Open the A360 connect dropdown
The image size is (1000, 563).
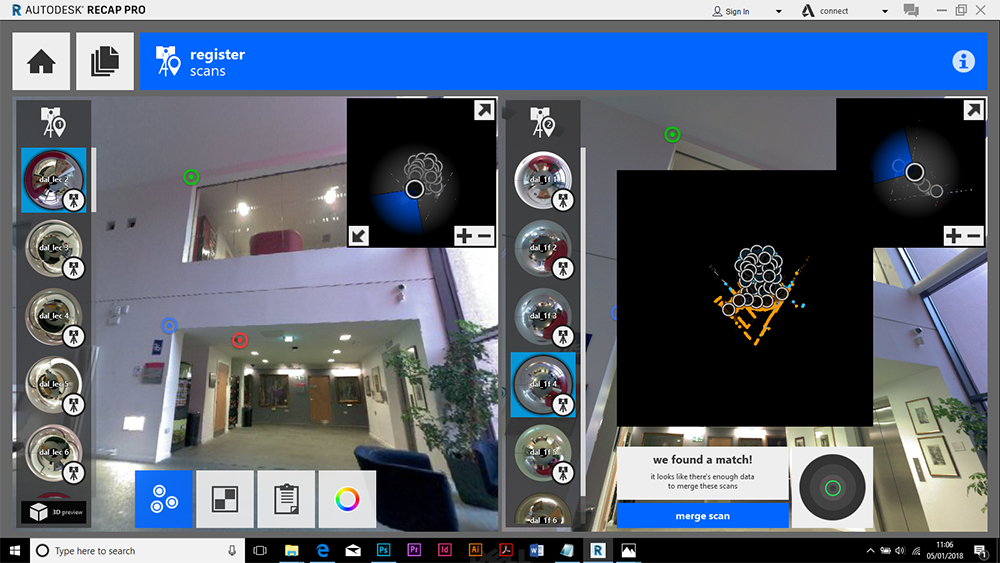(845, 11)
